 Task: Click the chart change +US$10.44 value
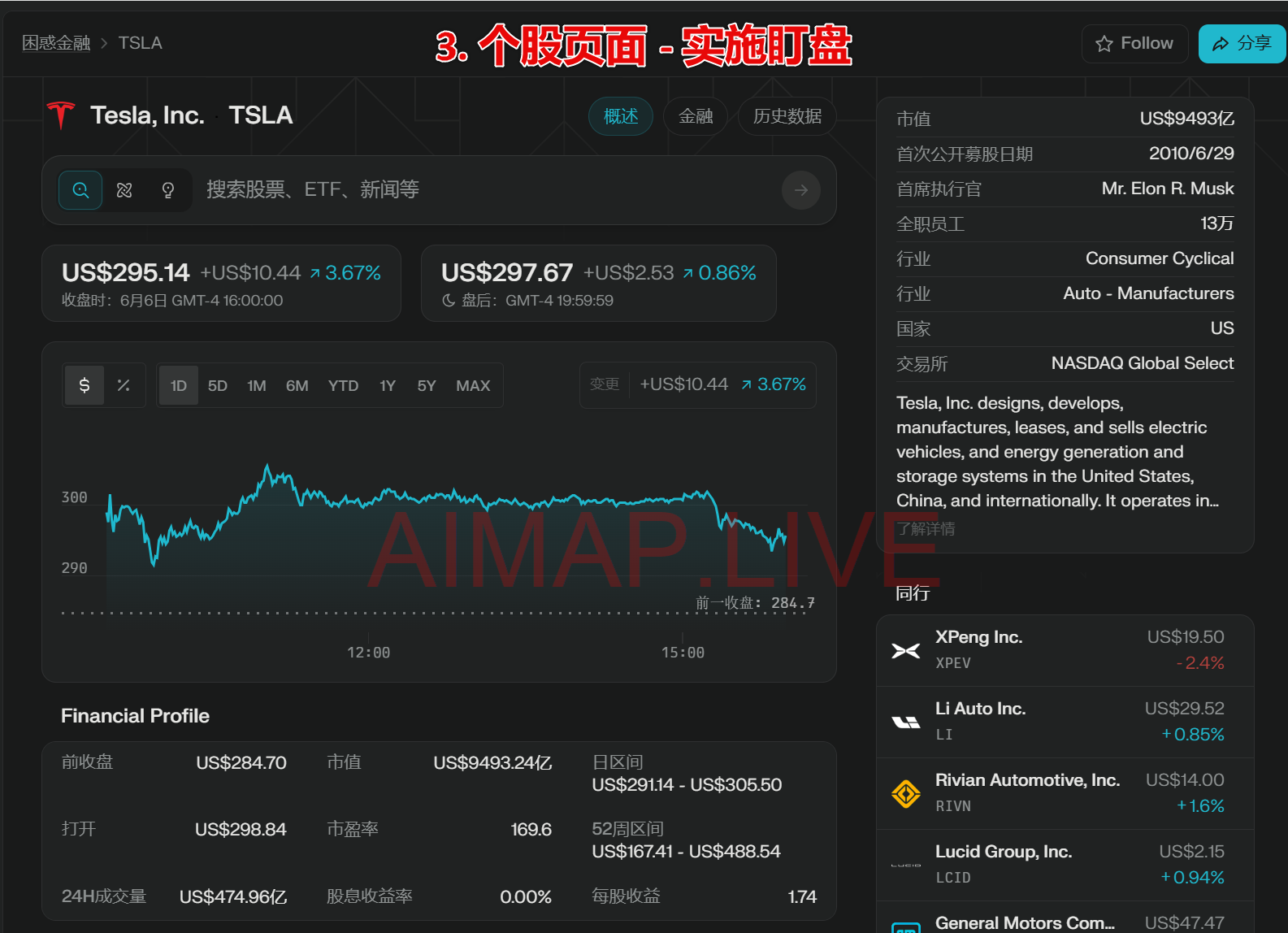(684, 384)
